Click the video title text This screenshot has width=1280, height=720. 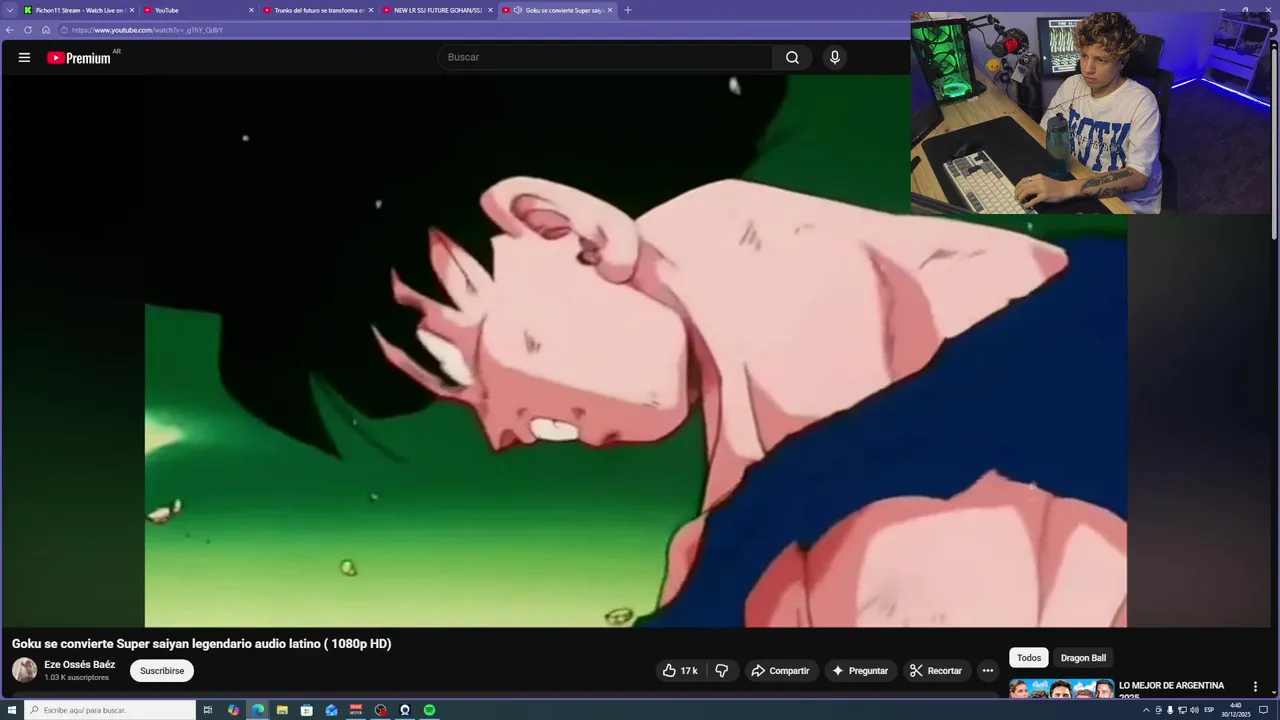[201, 644]
